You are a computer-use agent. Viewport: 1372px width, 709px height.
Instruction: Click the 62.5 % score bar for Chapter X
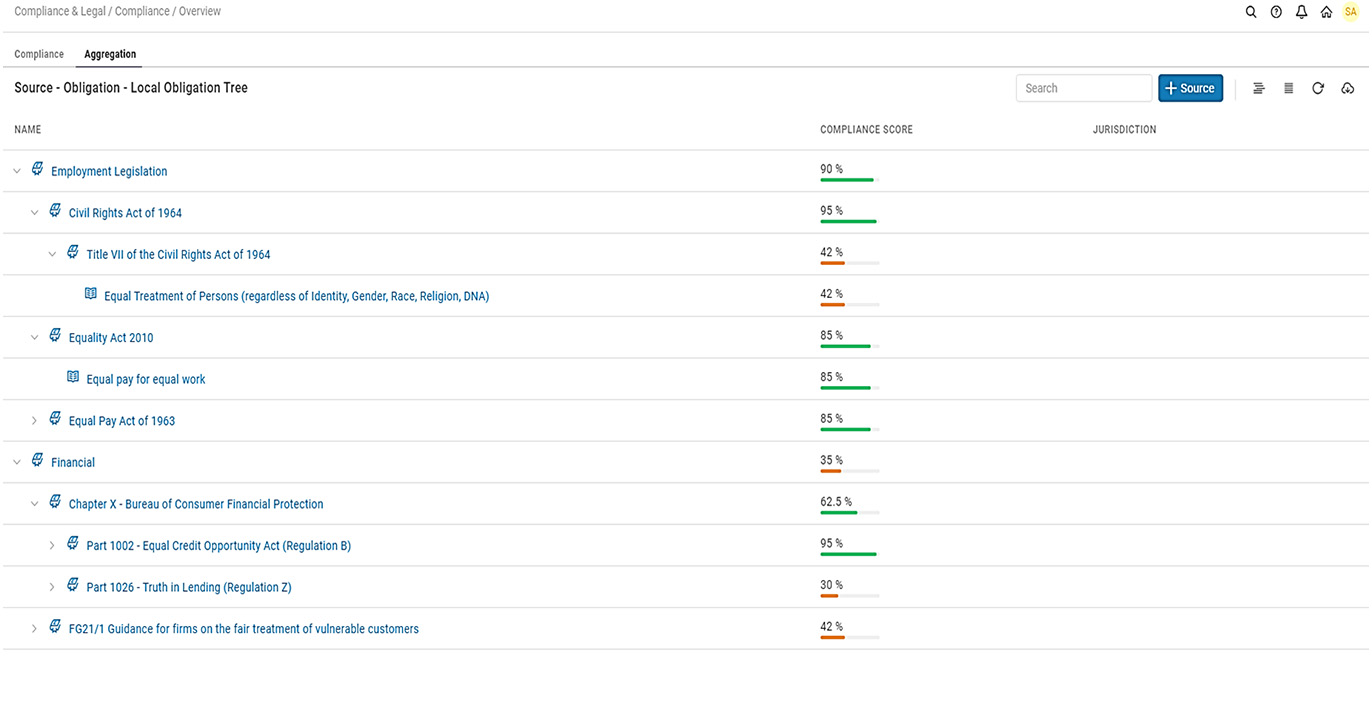(850, 512)
